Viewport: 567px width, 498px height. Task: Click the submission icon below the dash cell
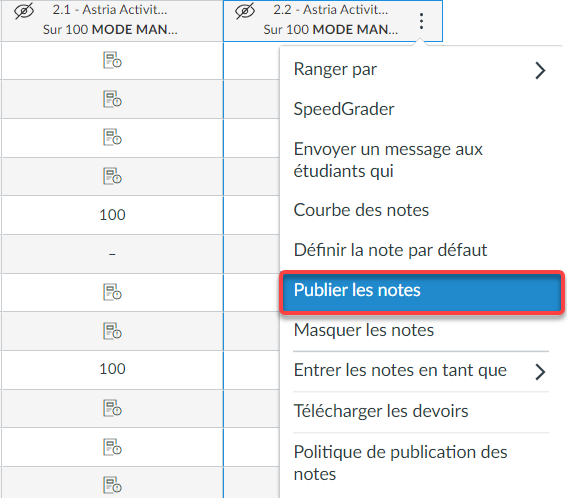point(112,292)
